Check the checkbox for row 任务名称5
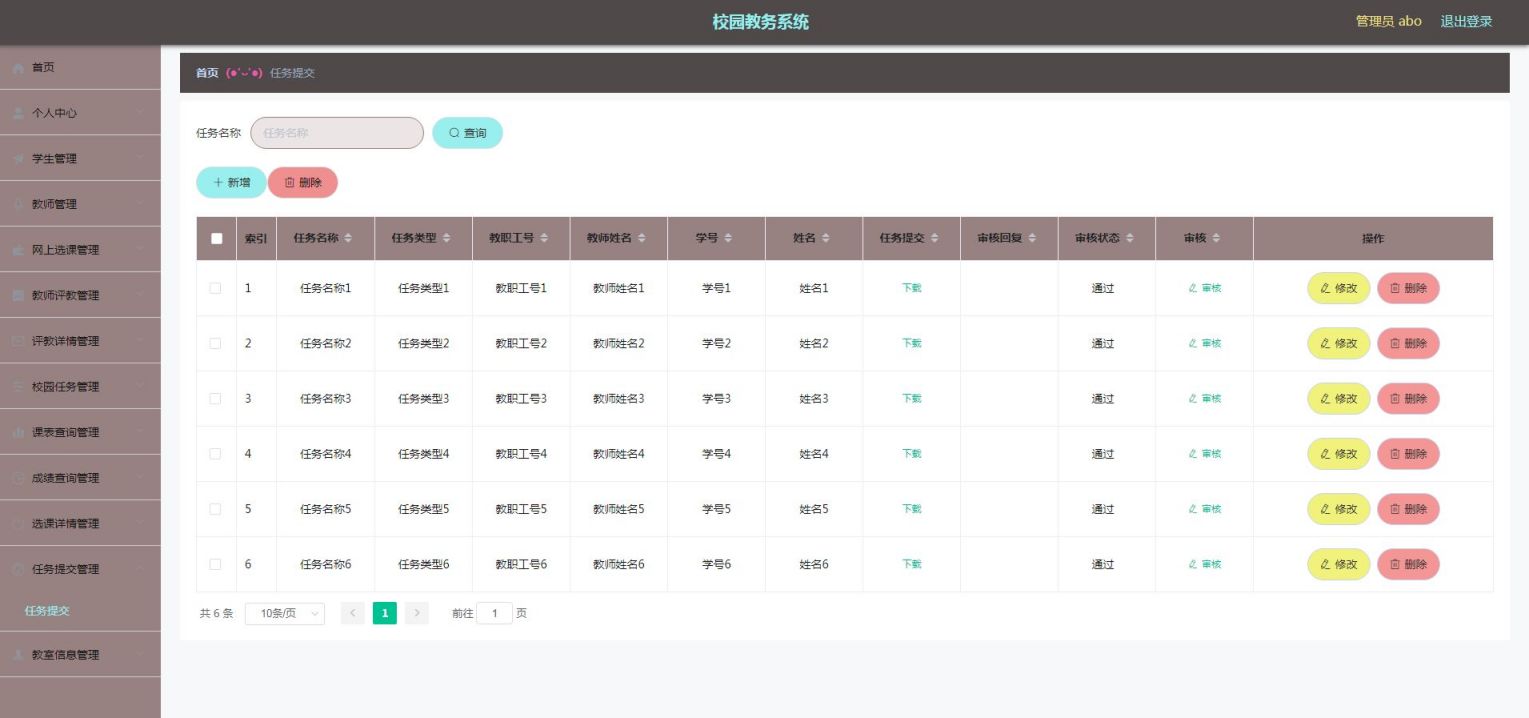Screen dimensions: 1529x718 tap(216, 508)
